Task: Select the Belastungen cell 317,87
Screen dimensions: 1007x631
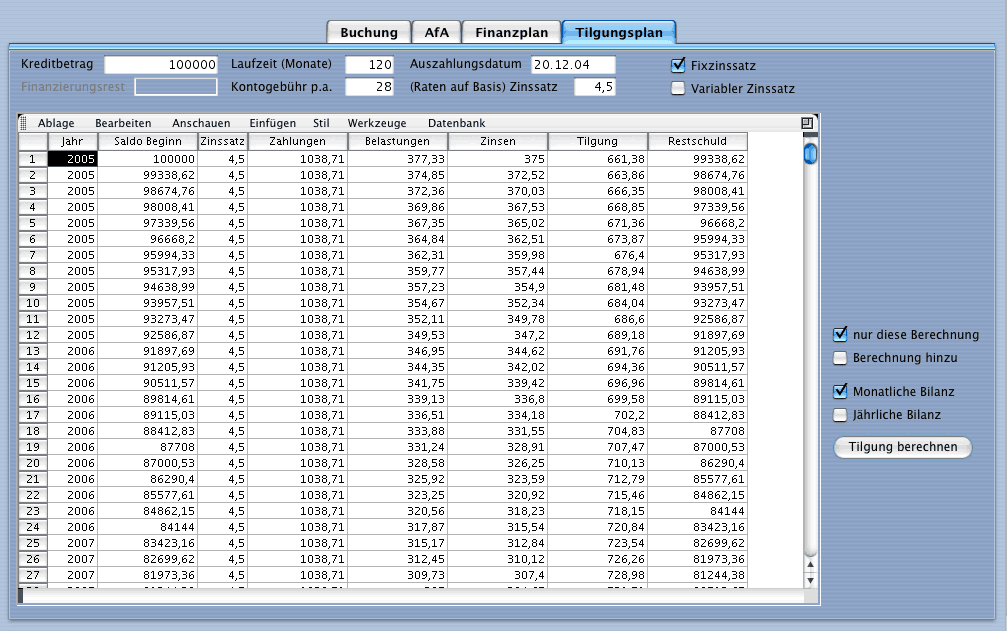Action: (x=398, y=527)
